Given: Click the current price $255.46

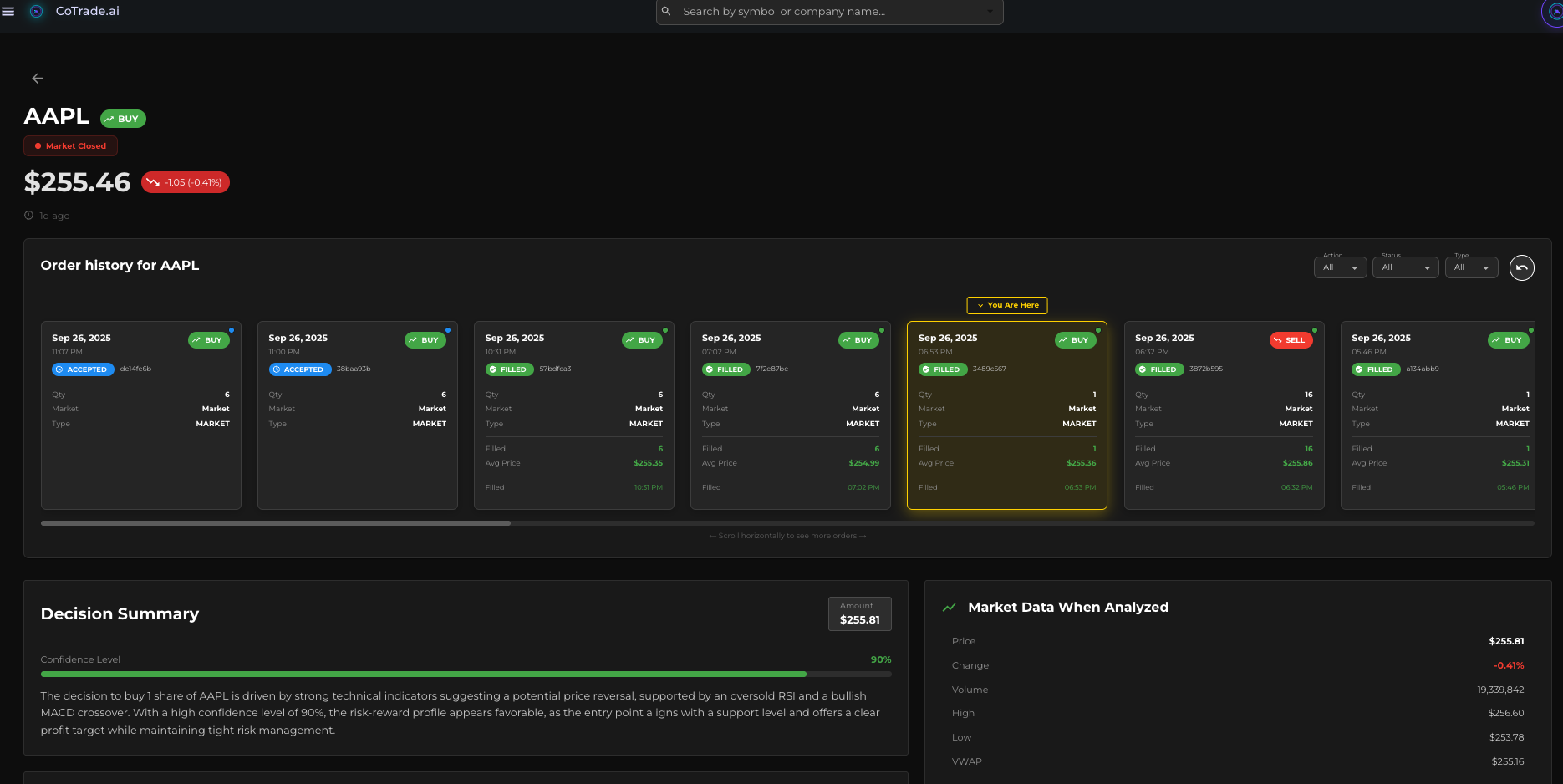Looking at the screenshot, I should 77,182.
